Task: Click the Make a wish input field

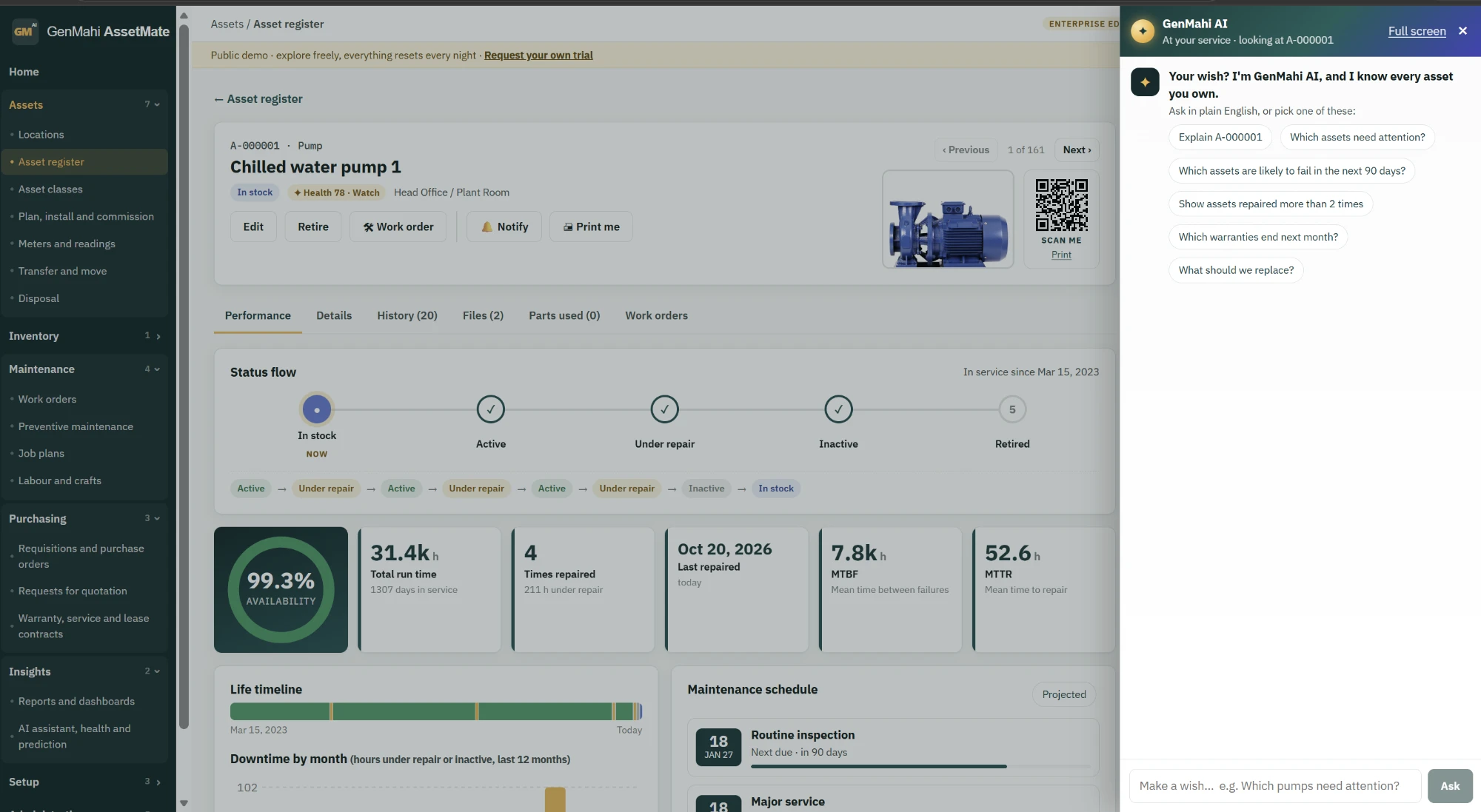Action: coord(1275,786)
